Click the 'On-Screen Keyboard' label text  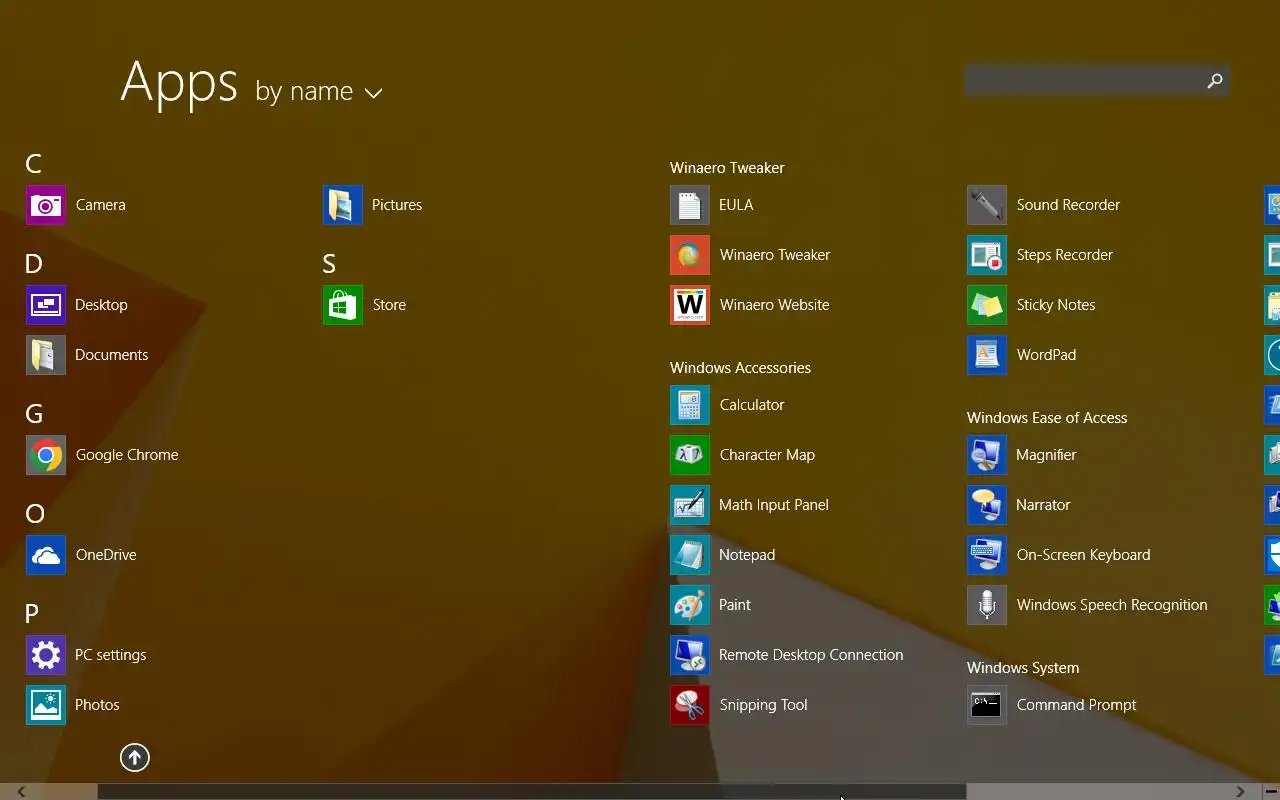pos(1083,555)
